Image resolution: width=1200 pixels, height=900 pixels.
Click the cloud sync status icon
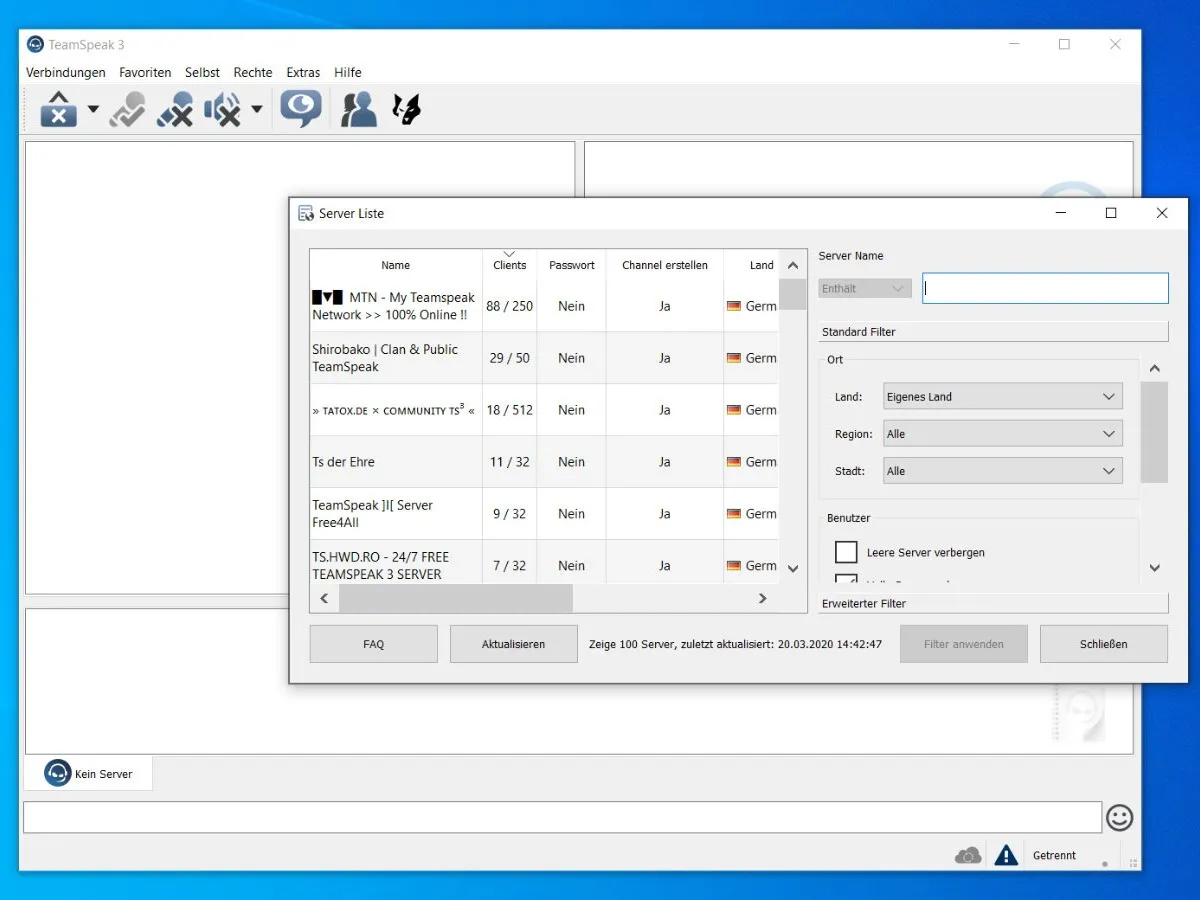[x=968, y=855]
